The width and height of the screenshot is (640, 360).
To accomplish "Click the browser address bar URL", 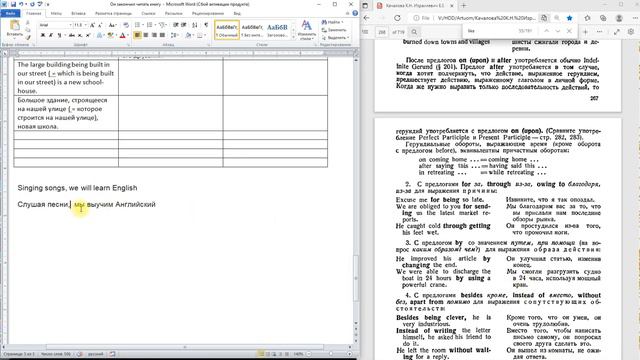I will point(486,18).
